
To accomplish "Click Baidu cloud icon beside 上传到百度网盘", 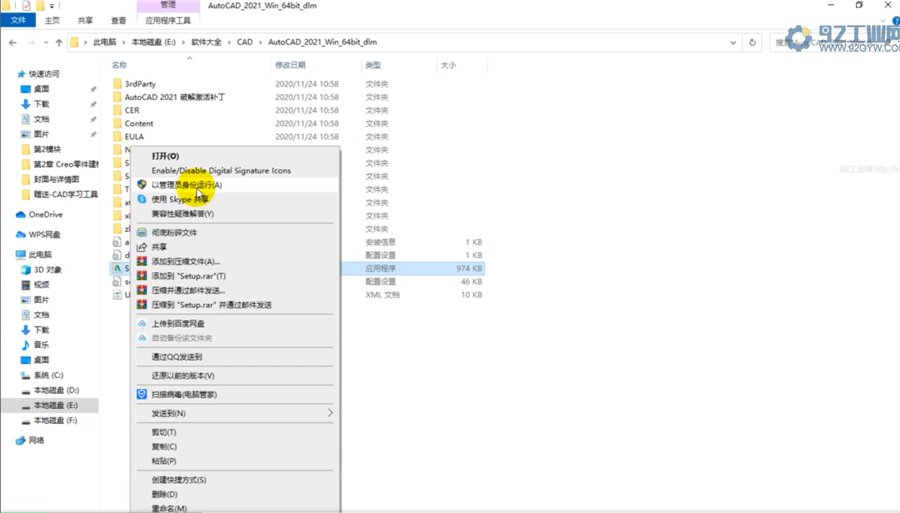I will coord(142,324).
